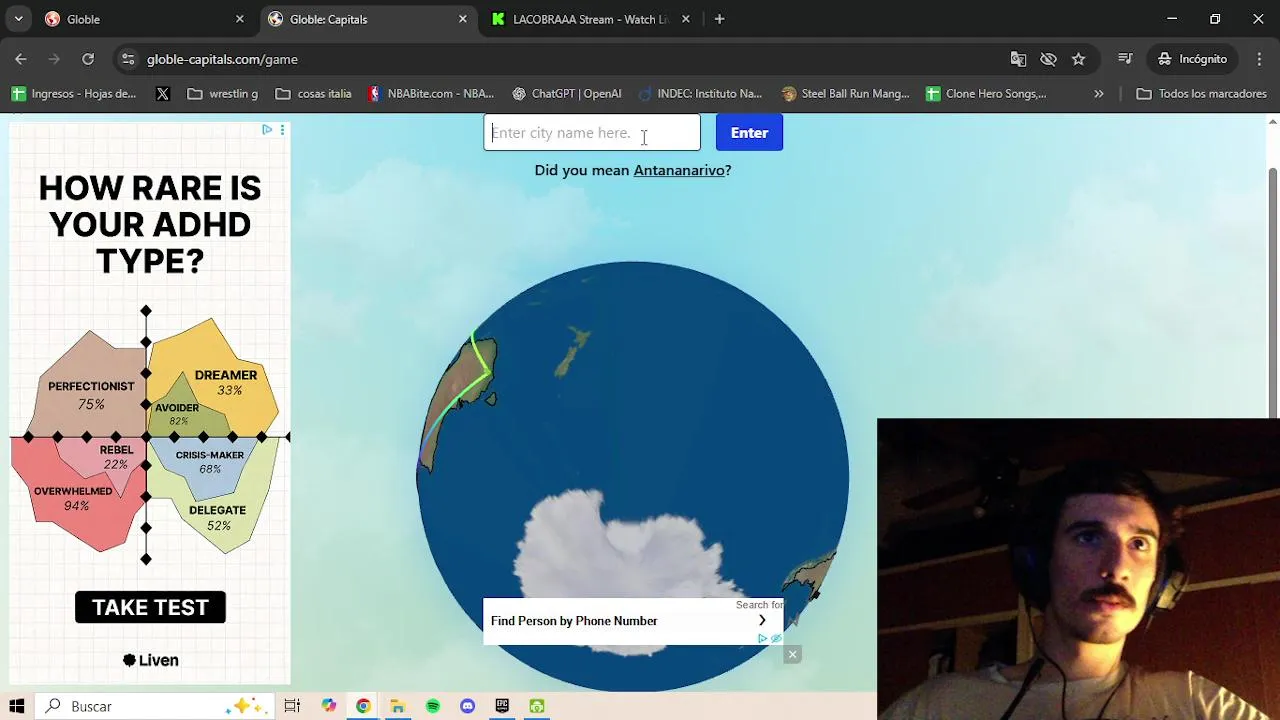Open the ADHD ad options dots
The image size is (1280, 720).
tap(283, 130)
